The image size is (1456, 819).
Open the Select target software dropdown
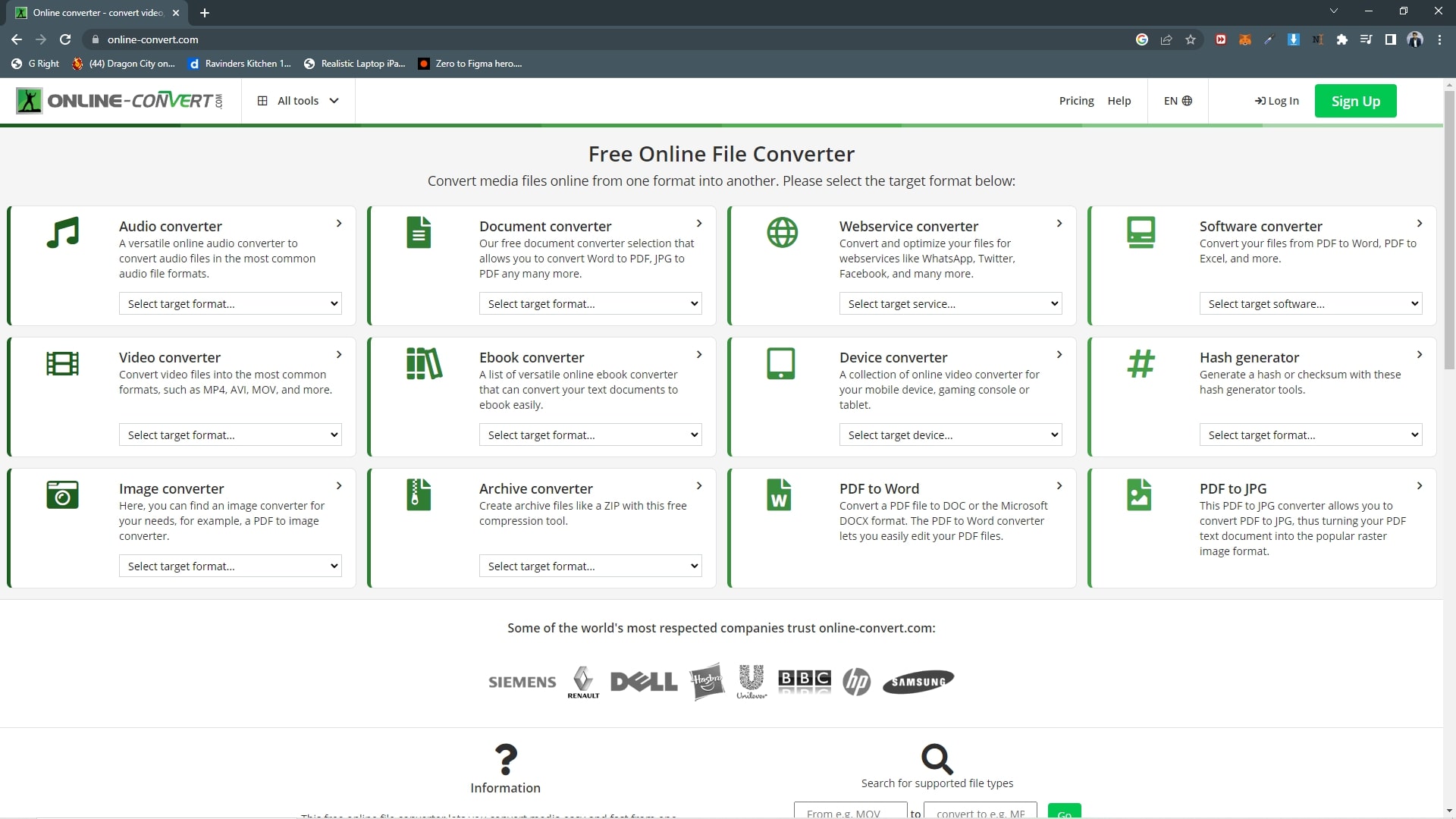1310,304
